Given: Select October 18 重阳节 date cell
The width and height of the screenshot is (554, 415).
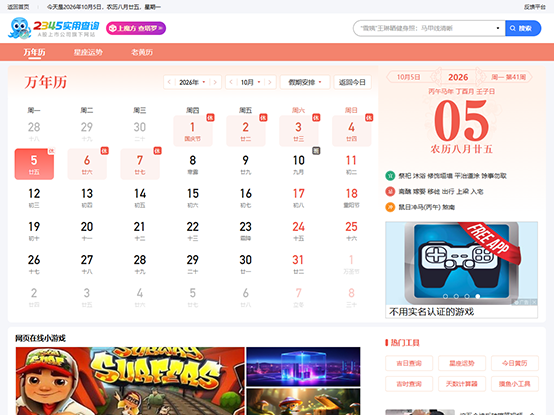Looking at the screenshot, I should 351,197.
